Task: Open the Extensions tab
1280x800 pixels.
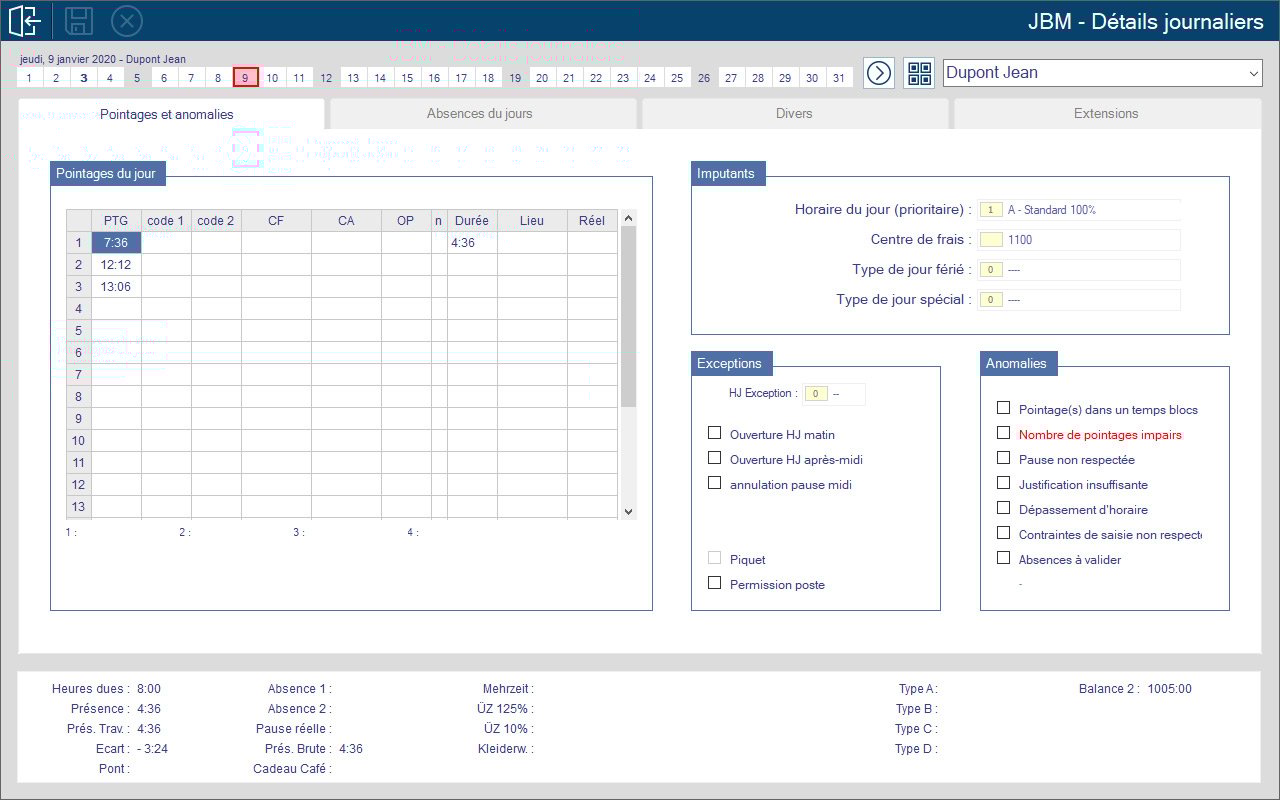Action: click(x=1106, y=114)
